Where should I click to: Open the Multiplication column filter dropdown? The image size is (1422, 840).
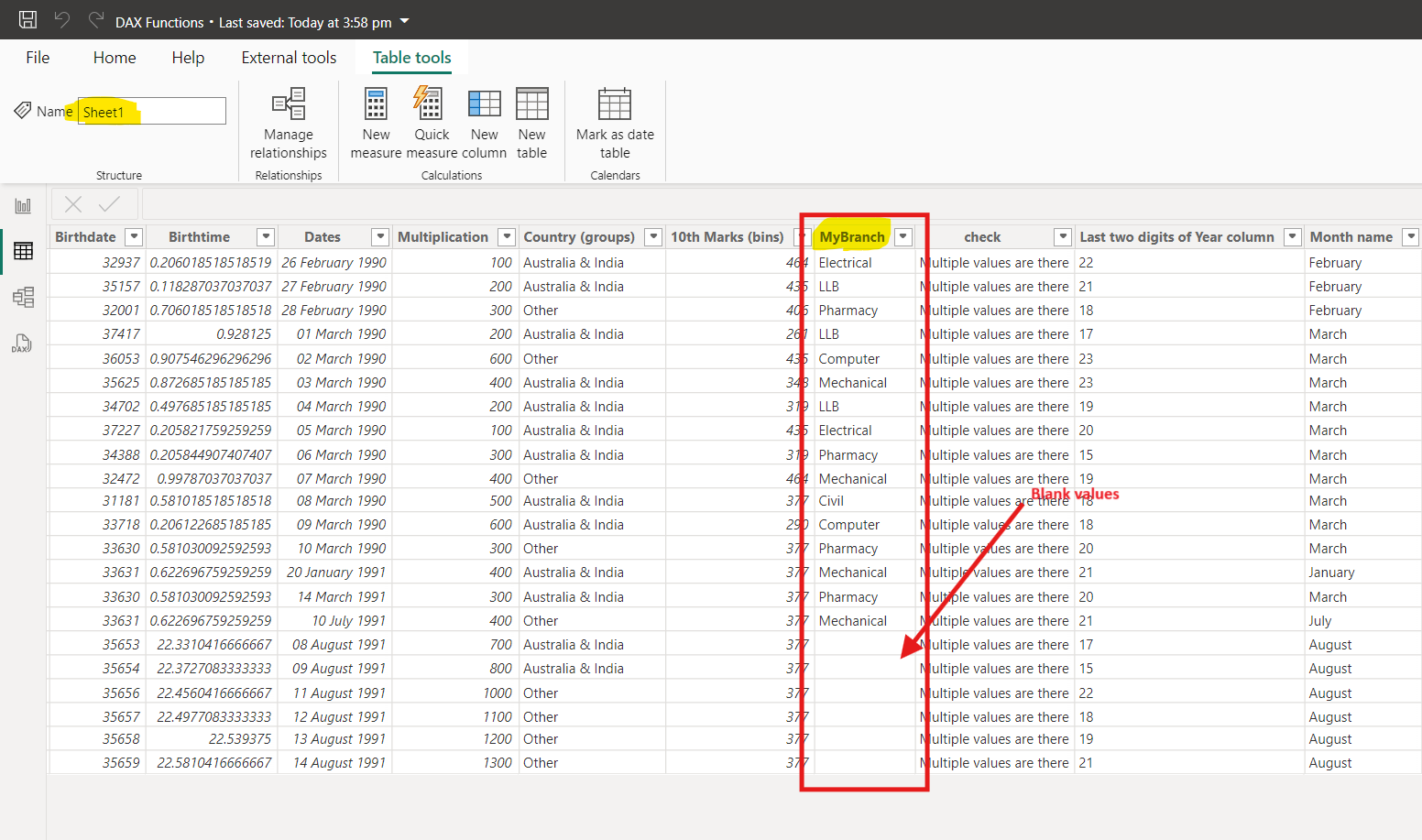pyautogui.click(x=506, y=237)
